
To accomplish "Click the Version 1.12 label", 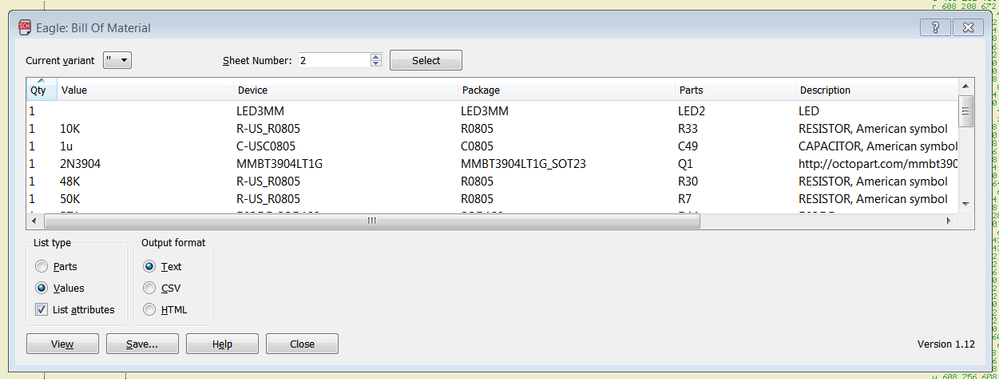I will (946, 344).
